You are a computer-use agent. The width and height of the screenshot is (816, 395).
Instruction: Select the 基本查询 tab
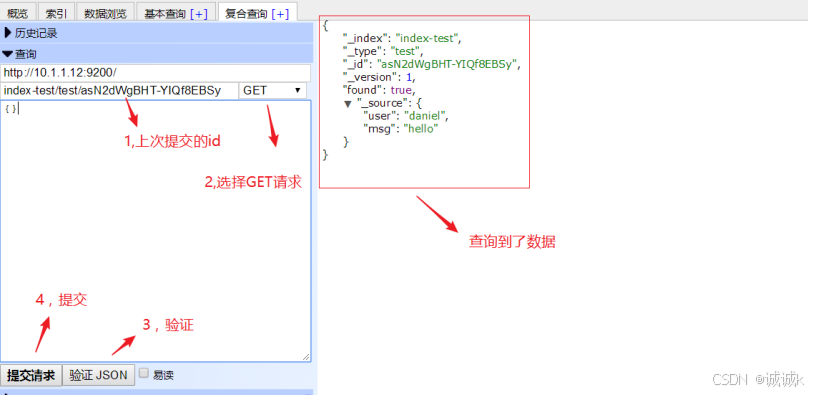click(164, 14)
